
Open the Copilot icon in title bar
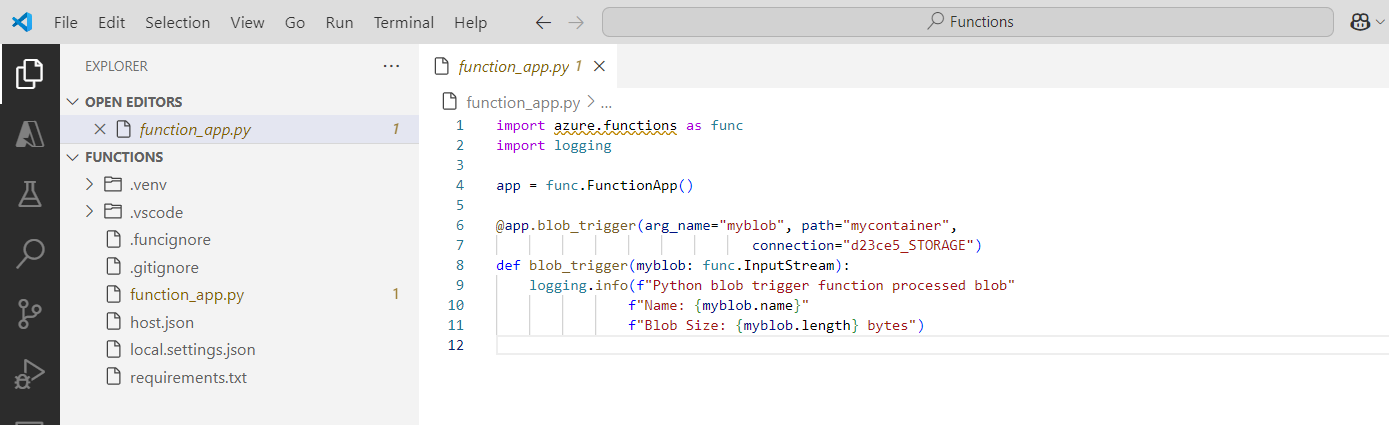coord(1361,22)
